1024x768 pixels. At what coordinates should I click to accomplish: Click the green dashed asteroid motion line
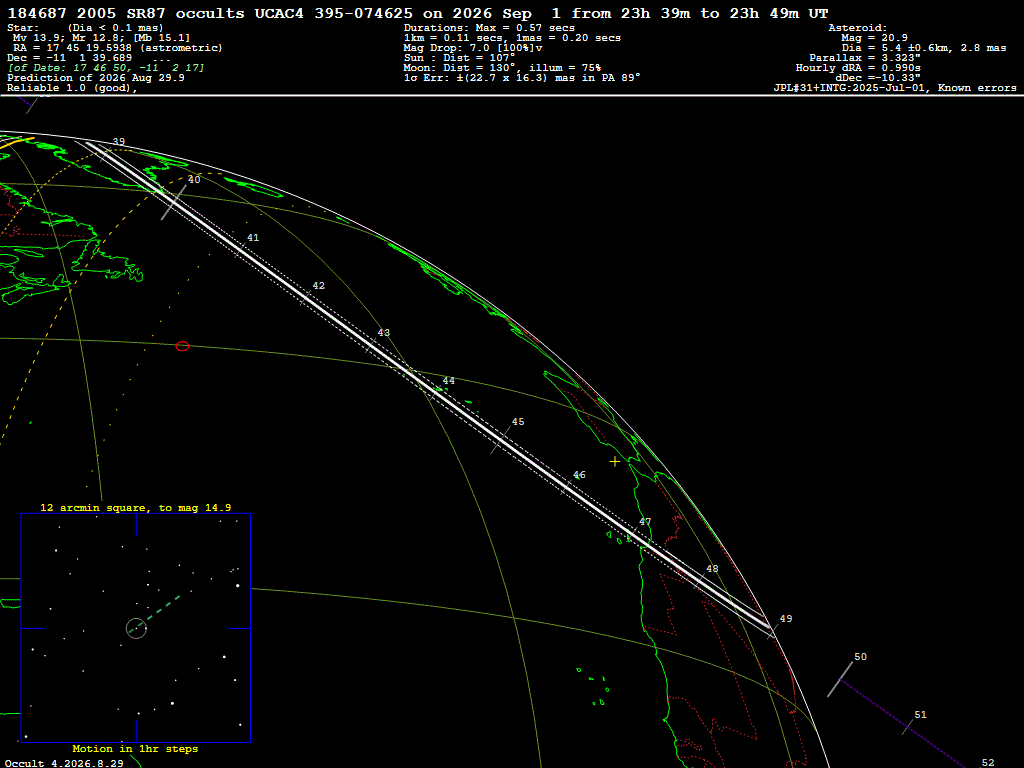click(x=163, y=608)
